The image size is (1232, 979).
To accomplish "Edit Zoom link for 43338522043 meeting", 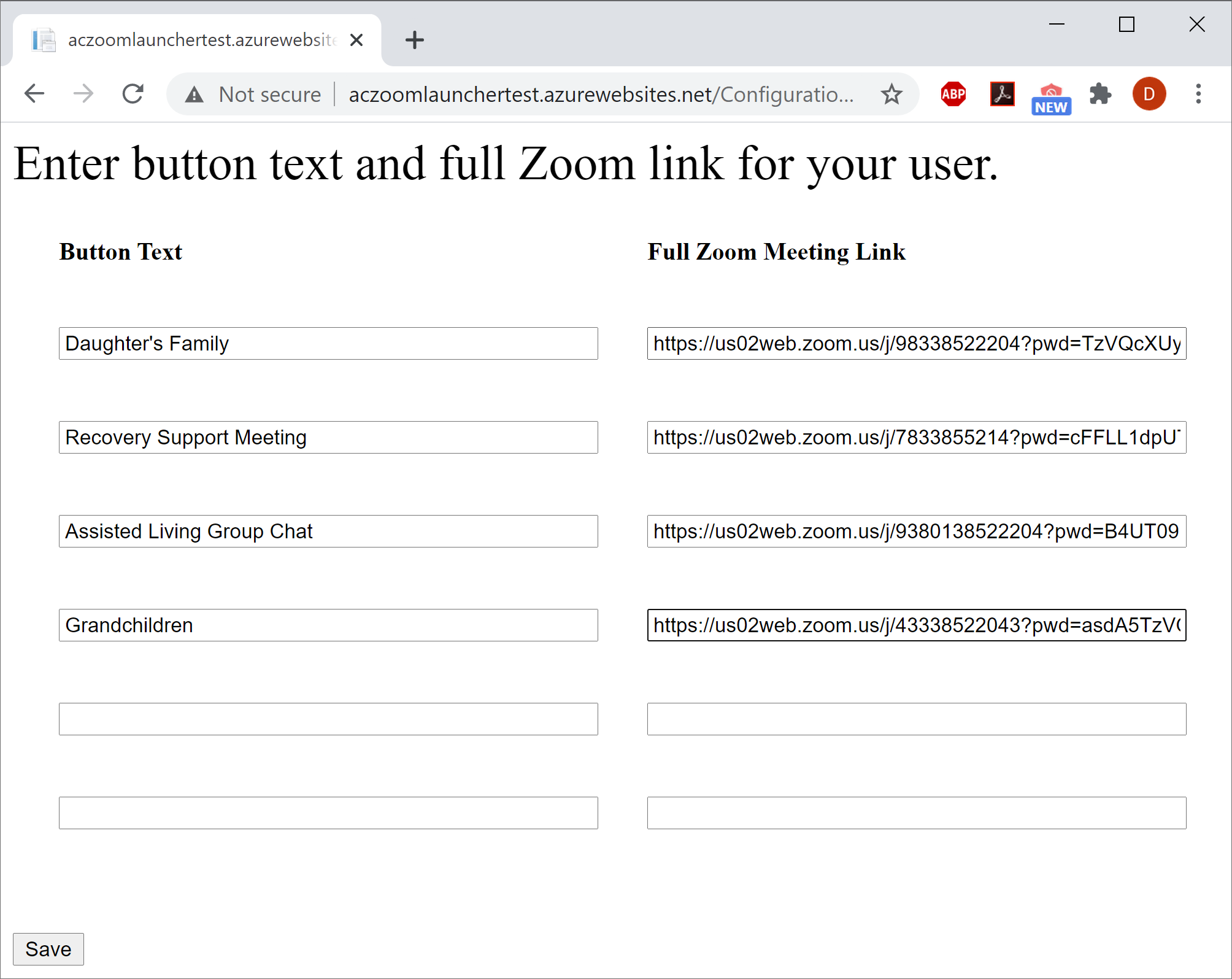I will [917, 625].
